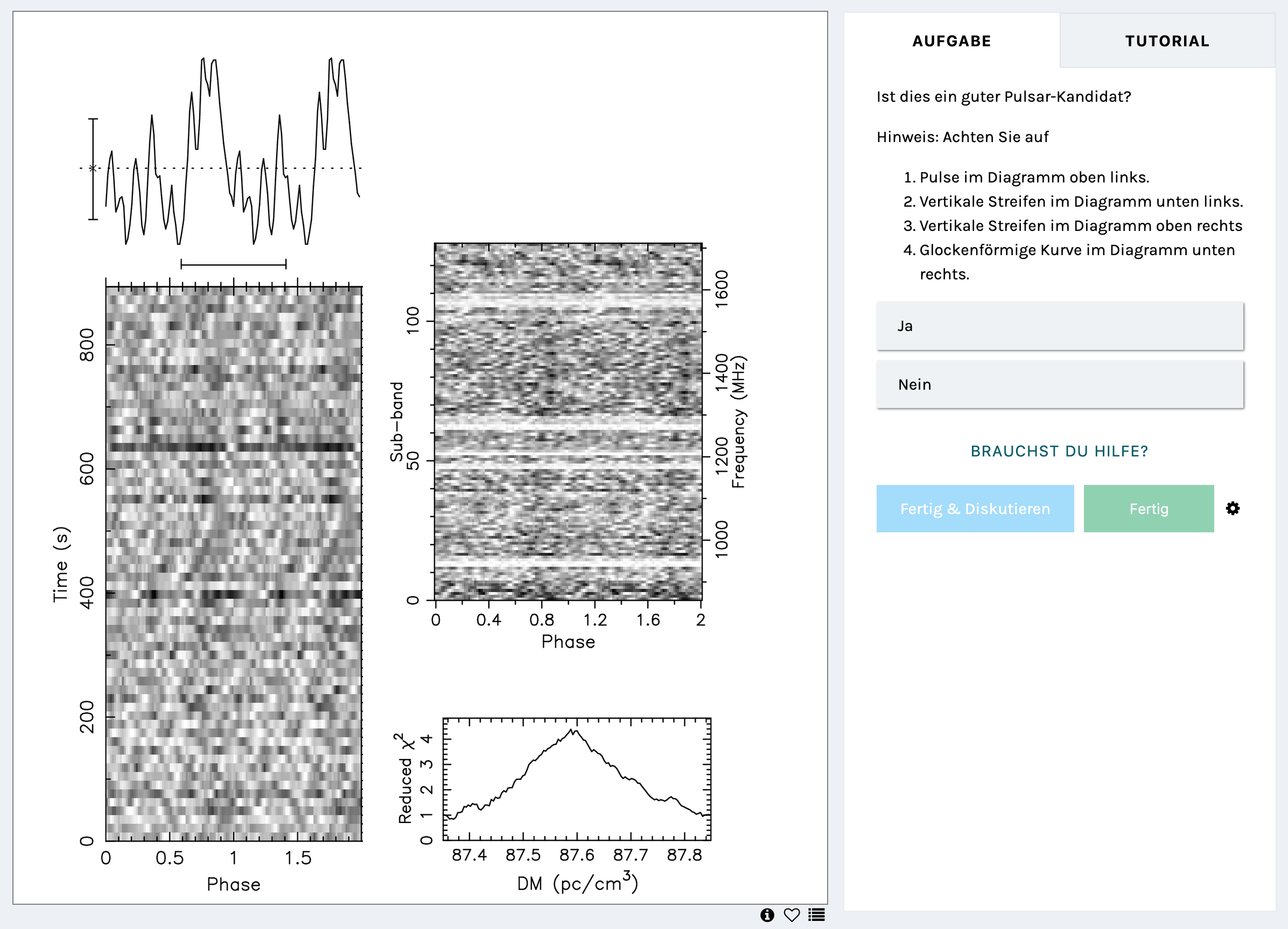
Task: Open the collections list icon
Action: (x=817, y=915)
